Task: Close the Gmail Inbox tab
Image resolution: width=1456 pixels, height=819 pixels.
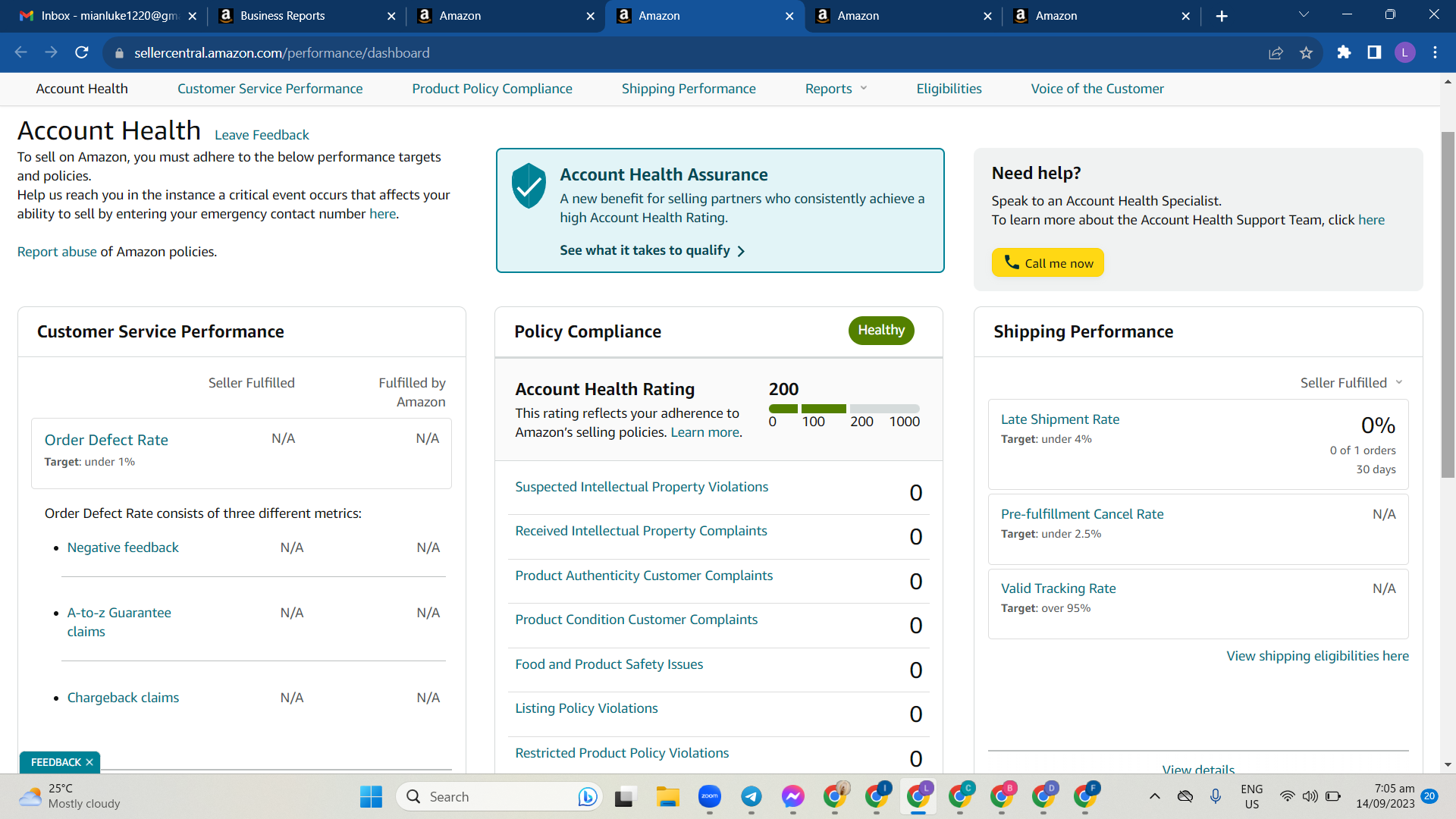Action: [193, 16]
